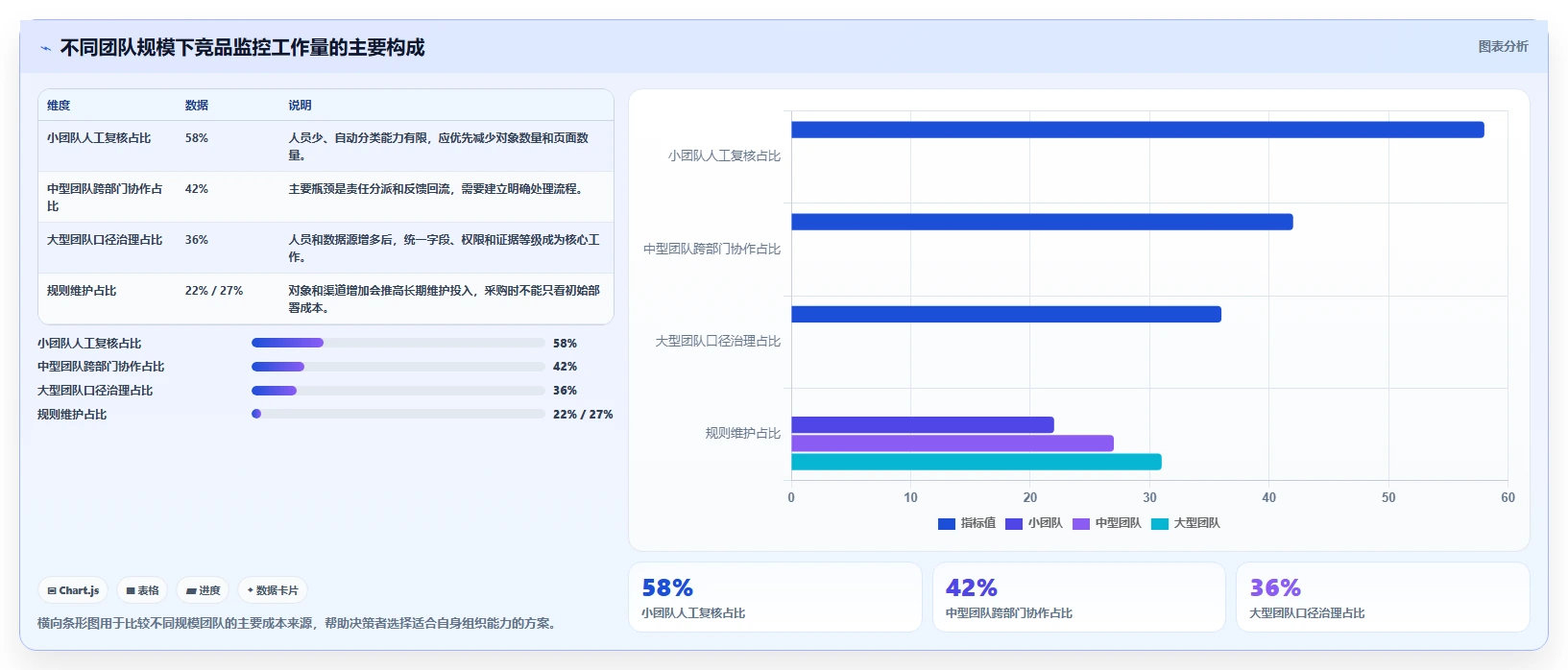Click the 大型团队口径治理占比 progress bar
The width and height of the screenshot is (1568, 670).
pyautogui.click(x=398, y=391)
